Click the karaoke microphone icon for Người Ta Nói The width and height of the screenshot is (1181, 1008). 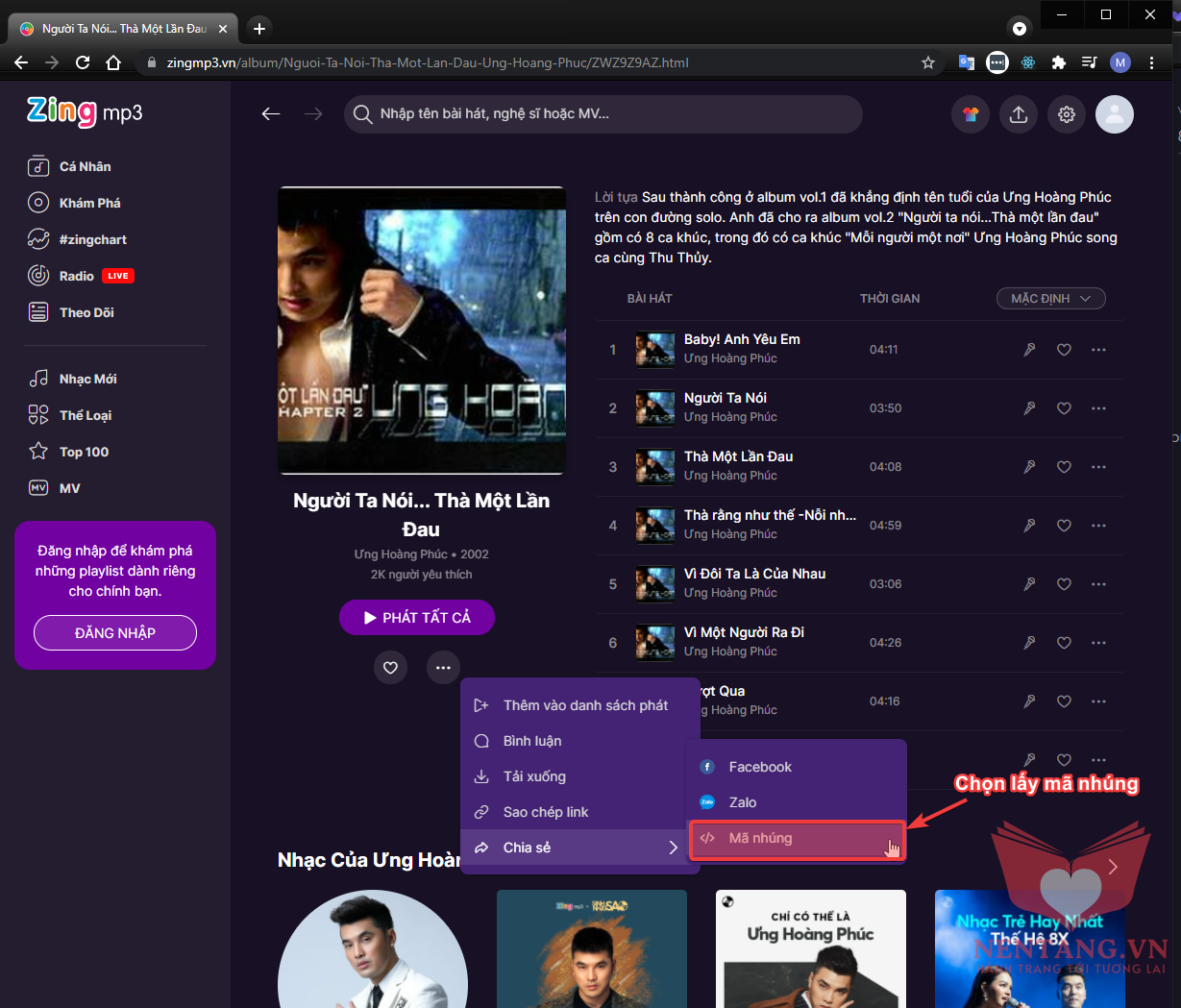coord(1029,408)
